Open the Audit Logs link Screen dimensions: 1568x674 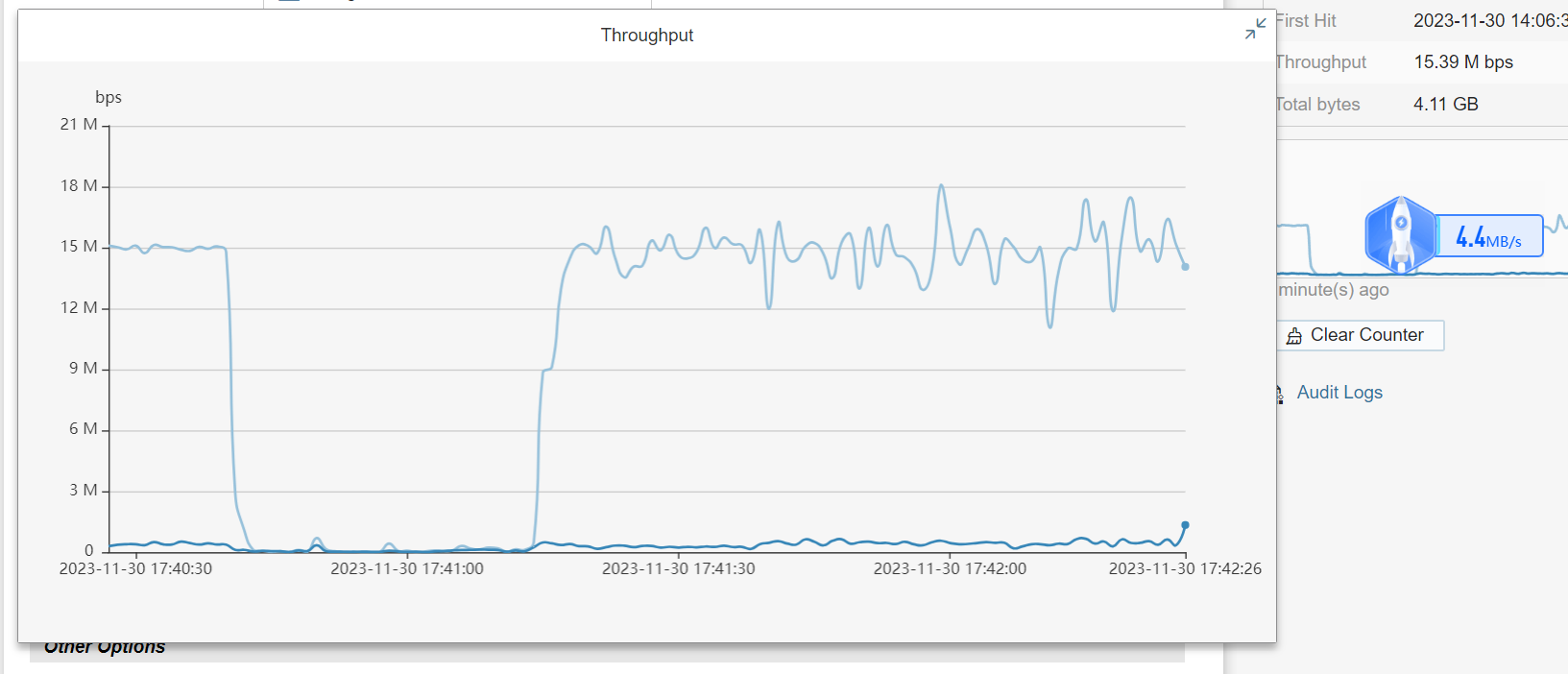click(1339, 392)
